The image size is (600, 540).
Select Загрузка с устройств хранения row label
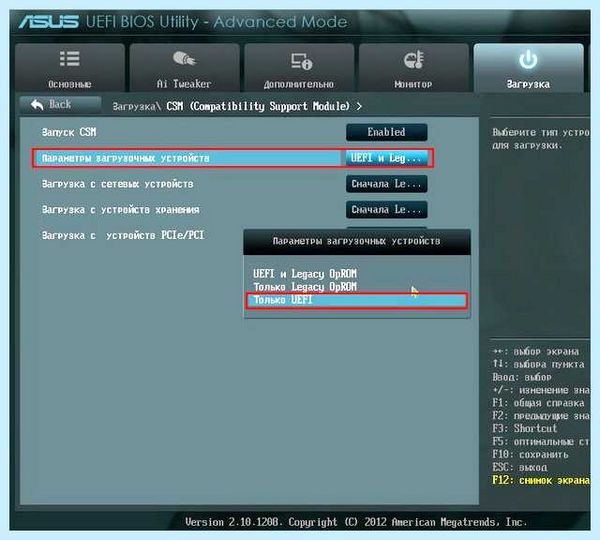point(121,210)
